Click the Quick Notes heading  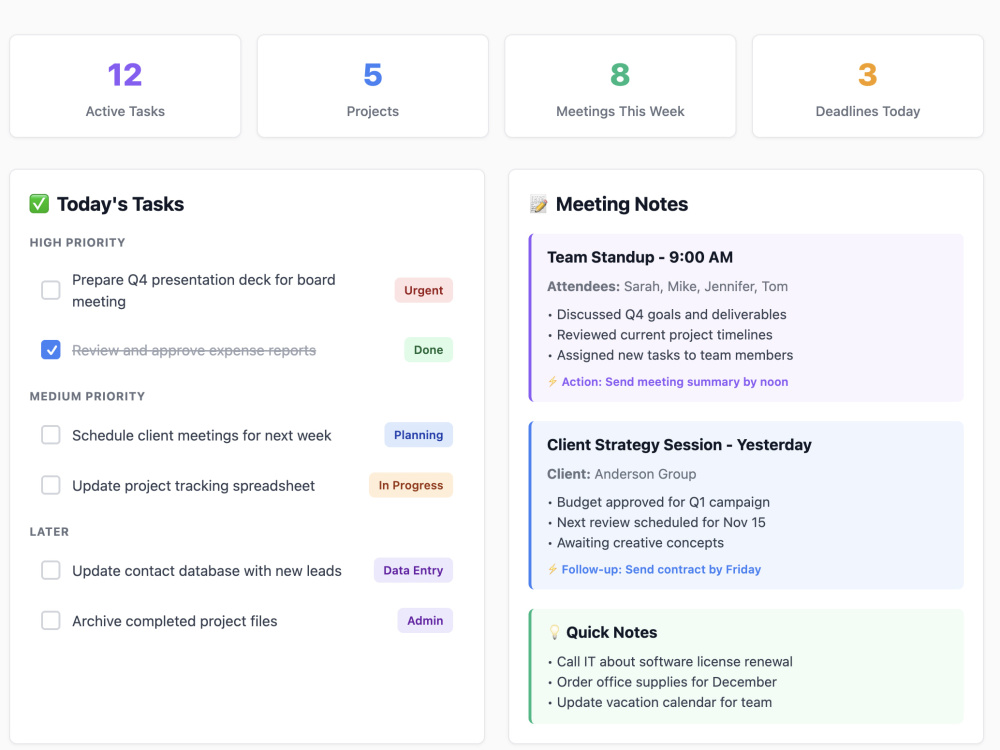[x=612, y=632]
